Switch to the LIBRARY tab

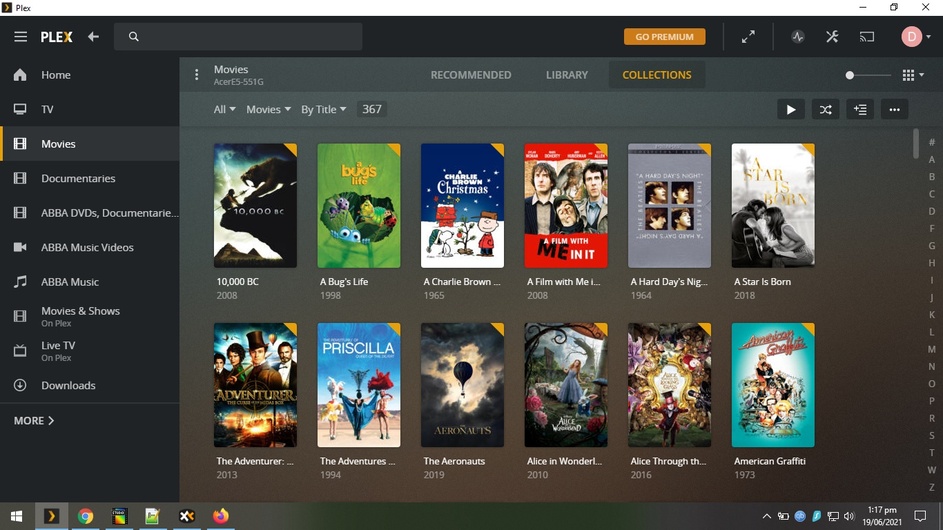(x=567, y=75)
